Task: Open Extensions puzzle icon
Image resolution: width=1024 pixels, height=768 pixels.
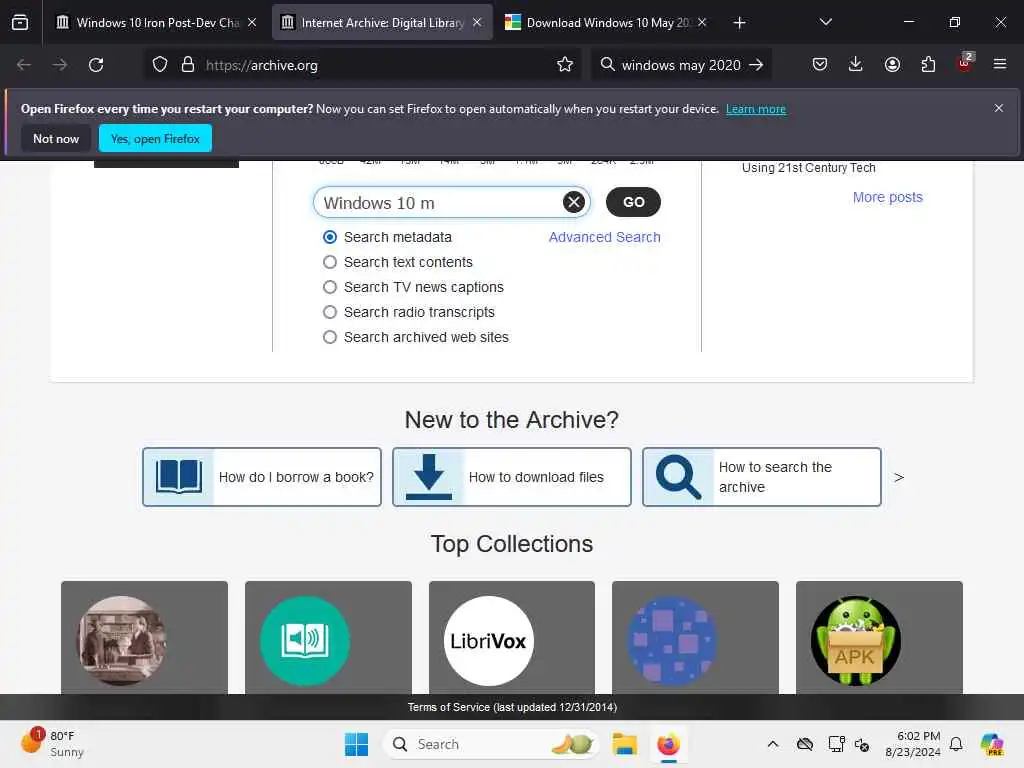Action: pyautogui.click(x=928, y=64)
